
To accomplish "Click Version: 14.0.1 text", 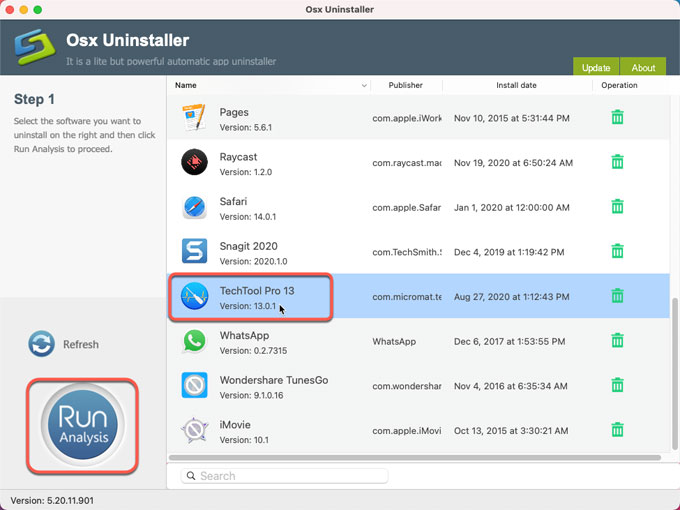I will (248, 217).
